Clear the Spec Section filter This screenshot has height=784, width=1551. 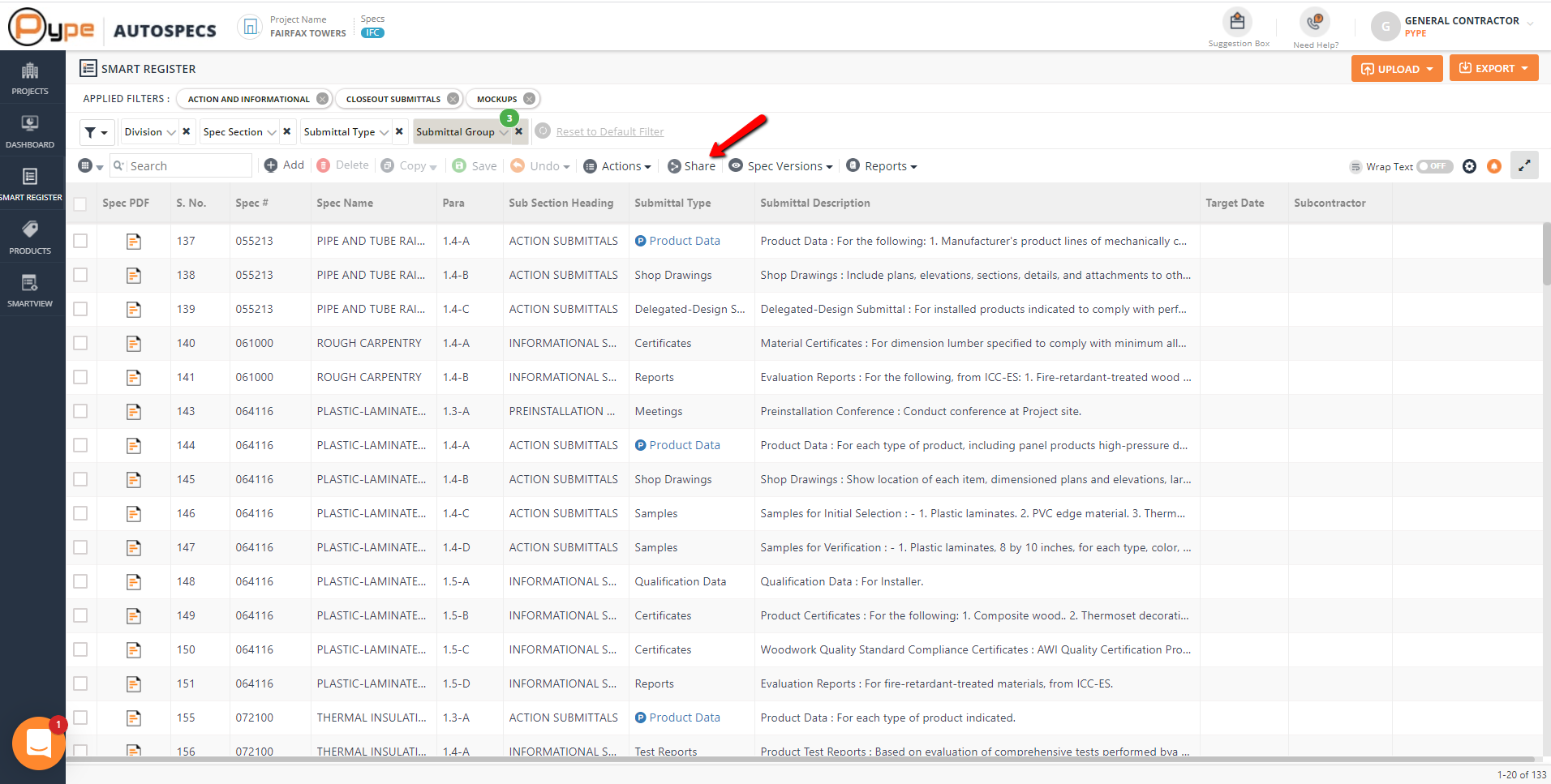click(x=287, y=131)
